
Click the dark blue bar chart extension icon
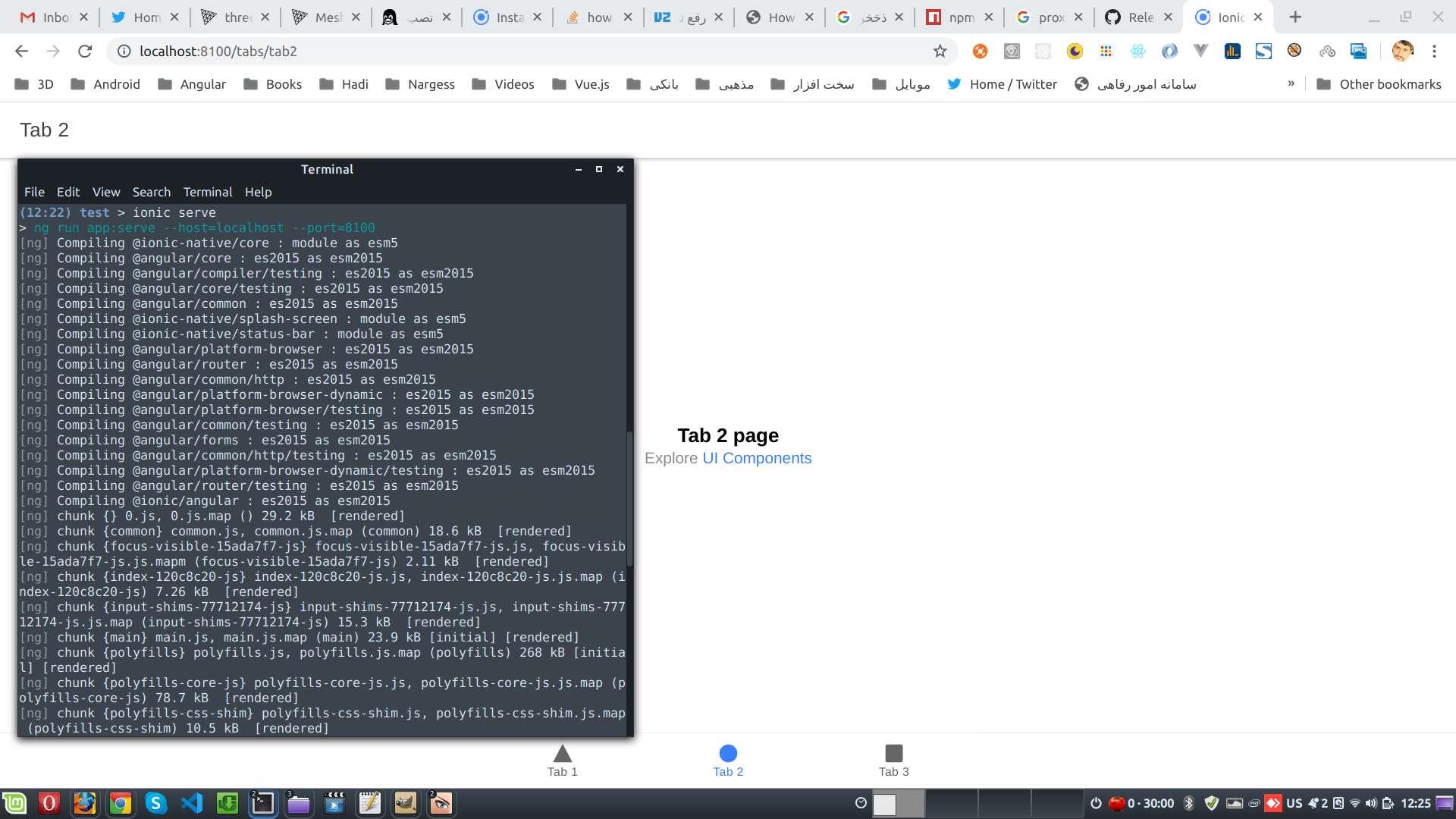(x=1232, y=51)
